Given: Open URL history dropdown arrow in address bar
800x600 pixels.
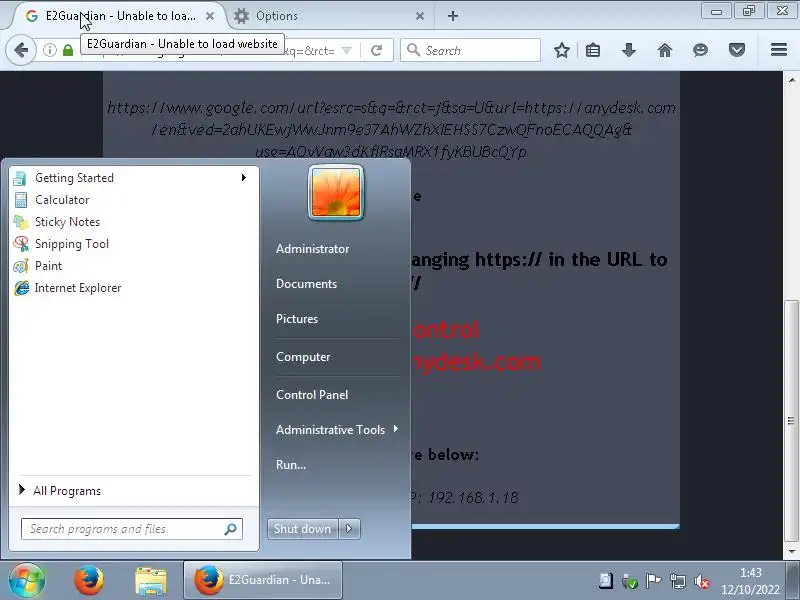Looking at the screenshot, I should click(346, 51).
